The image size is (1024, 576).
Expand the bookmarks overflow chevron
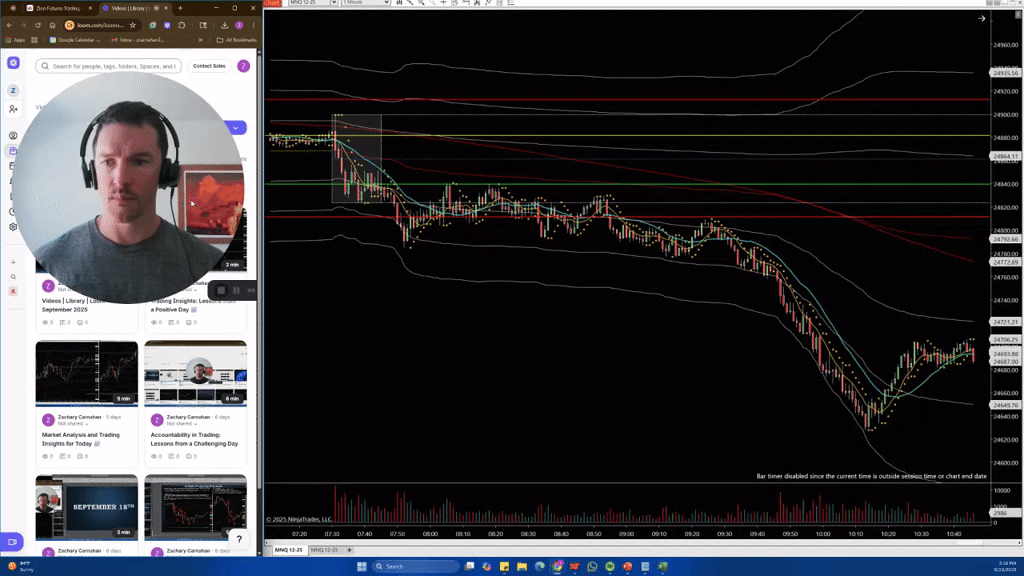200,40
